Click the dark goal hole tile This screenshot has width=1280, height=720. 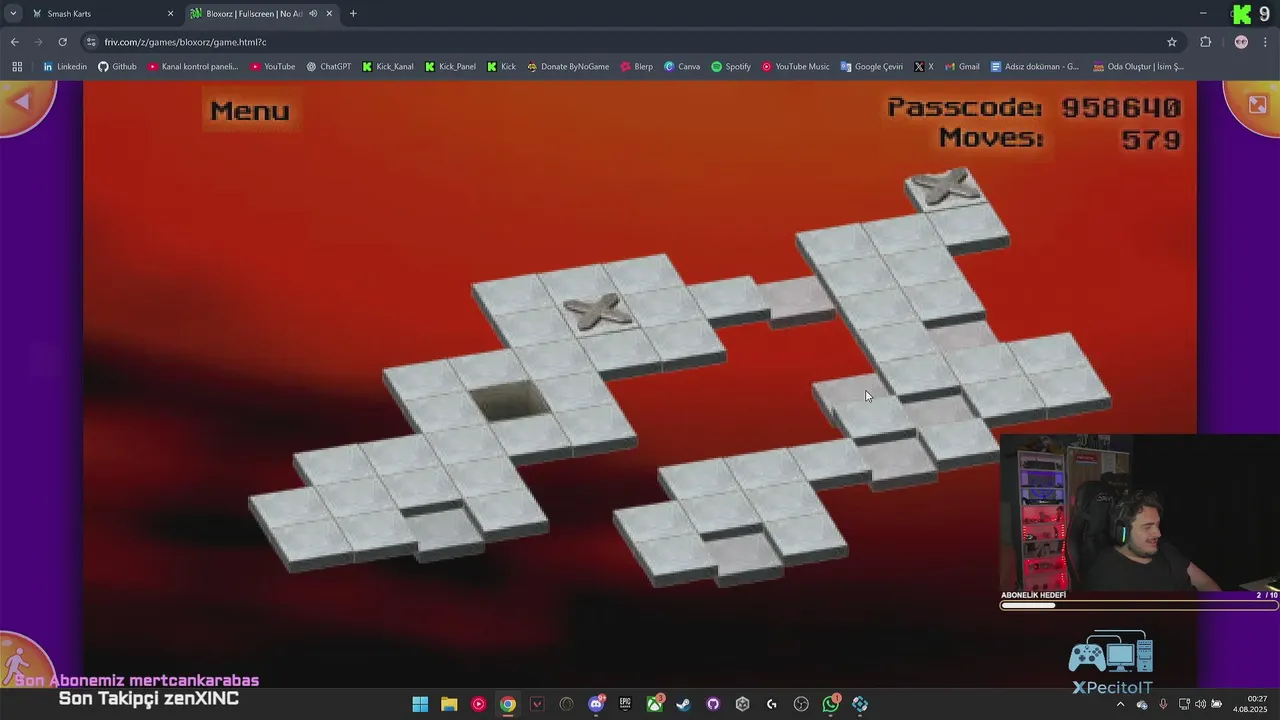(x=509, y=400)
